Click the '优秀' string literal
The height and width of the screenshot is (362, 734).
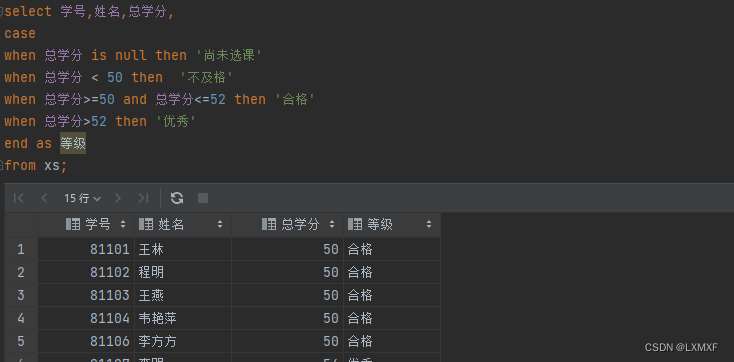pyautogui.click(x=176, y=121)
